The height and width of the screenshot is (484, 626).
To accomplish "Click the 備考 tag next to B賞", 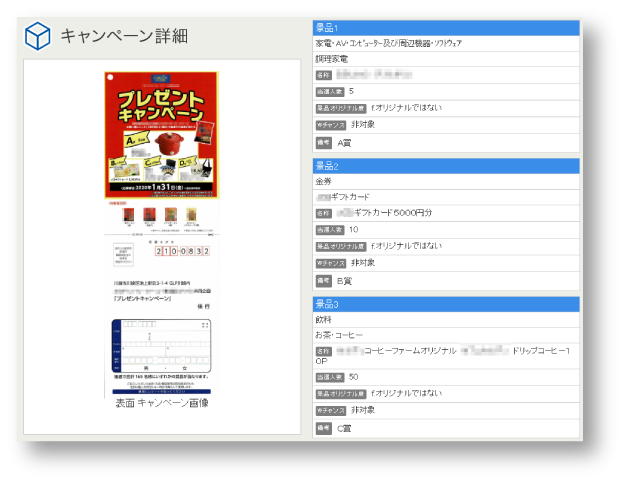I will coord(323,281).
